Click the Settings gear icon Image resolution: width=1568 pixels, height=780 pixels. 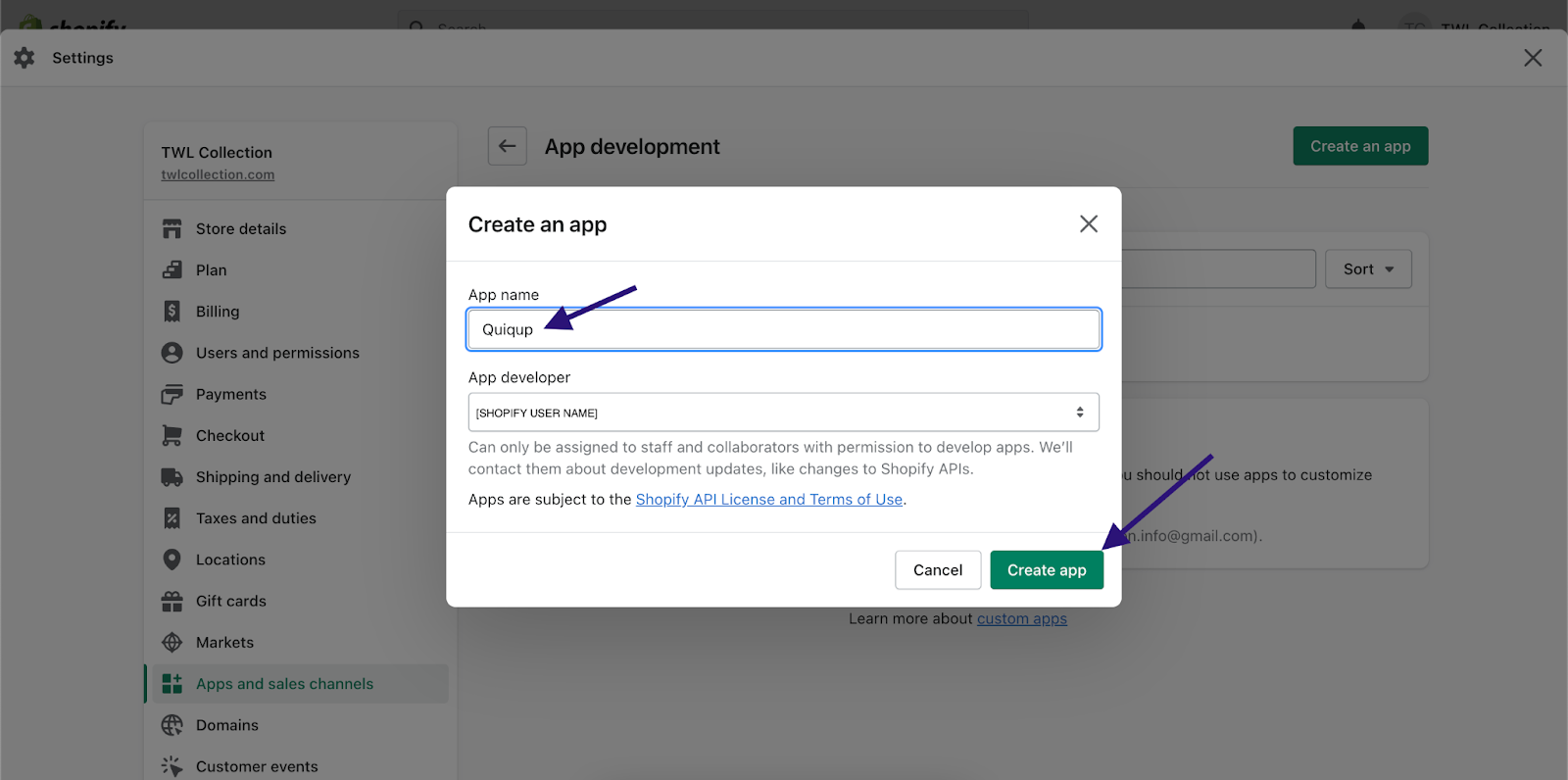pos(24,58)
